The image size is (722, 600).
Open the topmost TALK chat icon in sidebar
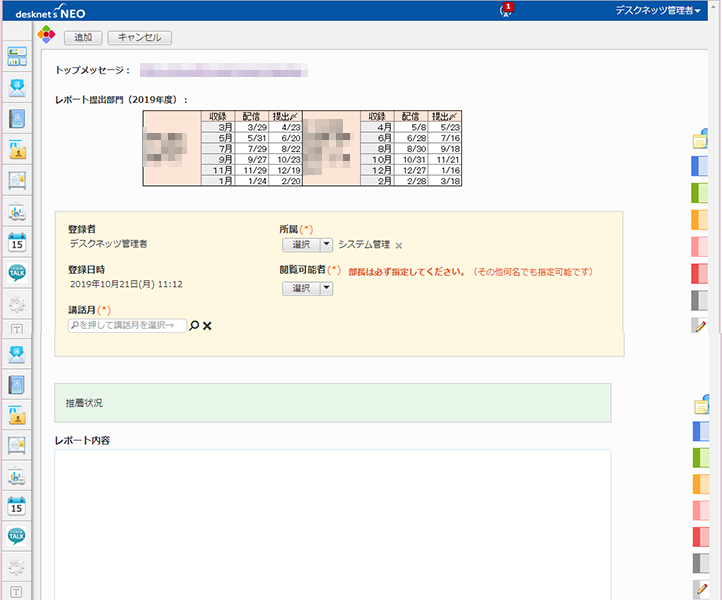coord(16,272)
